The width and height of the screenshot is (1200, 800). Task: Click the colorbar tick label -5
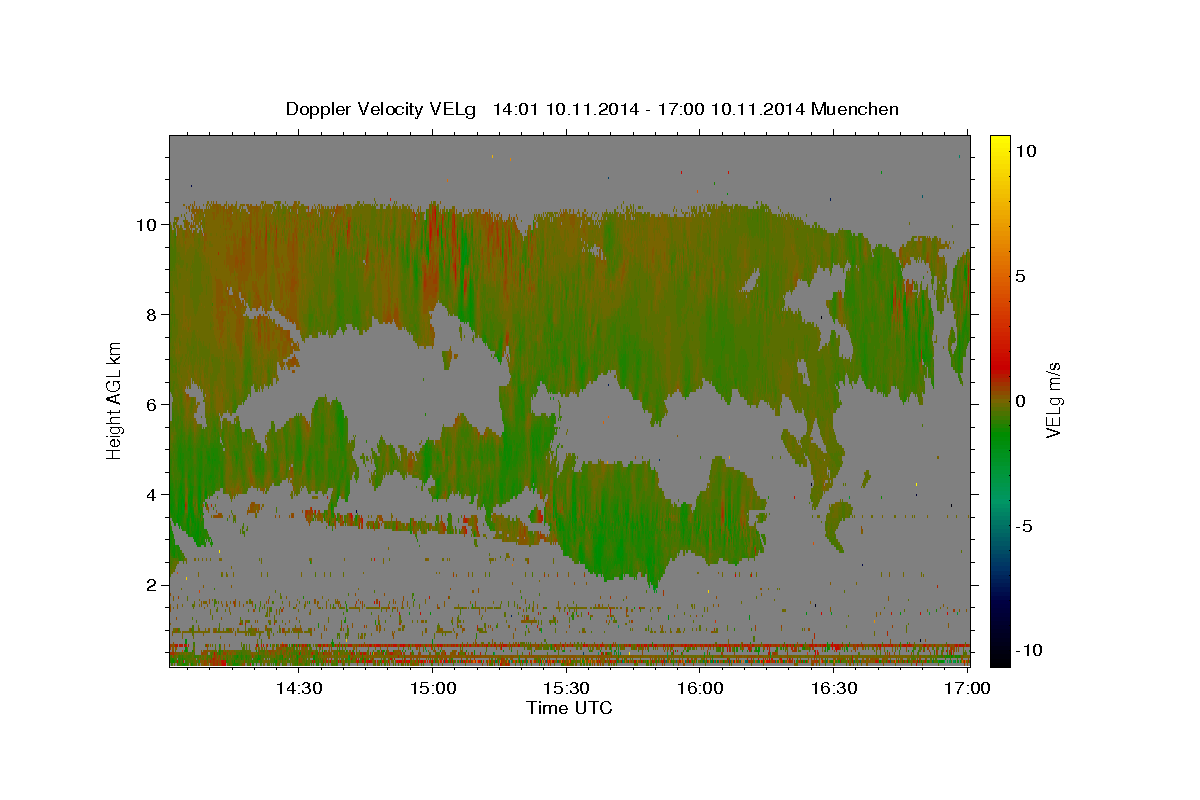pyautogui.click(x=1024, y=526)
